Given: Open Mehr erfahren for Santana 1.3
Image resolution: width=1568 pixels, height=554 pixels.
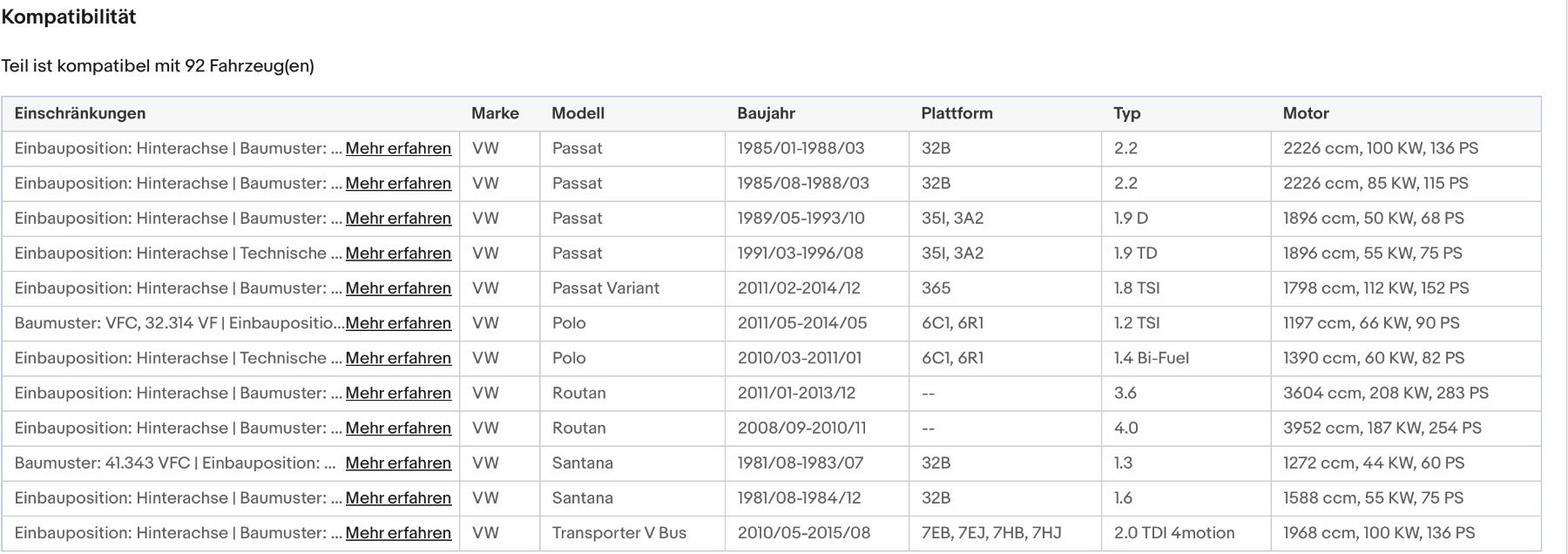Looking at the screenshot, I should point(398,463).
